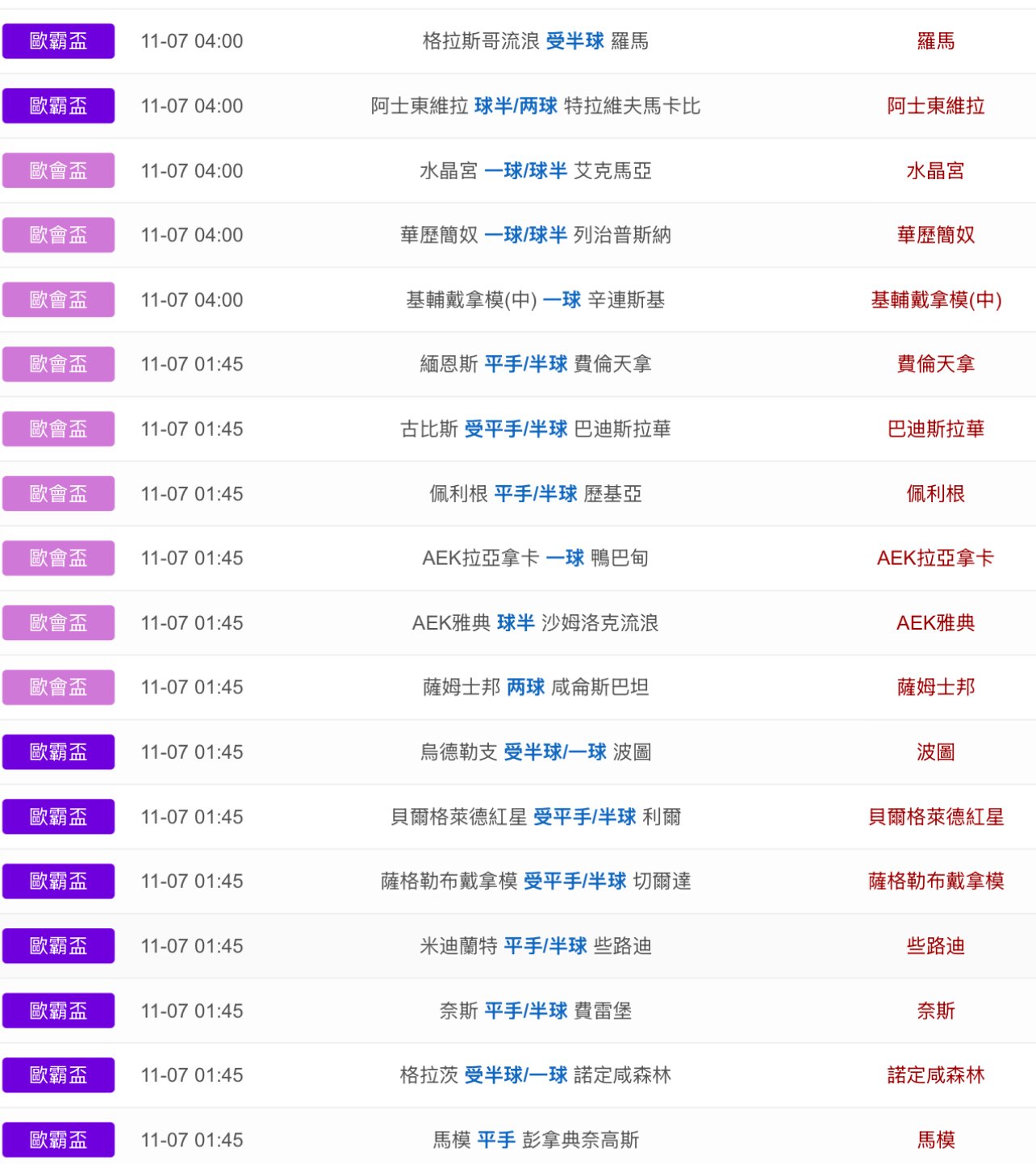Click the red 巴迪斯拉華 pick
The height and width of the screenshot is (1164, 1036).
point(935,429)
